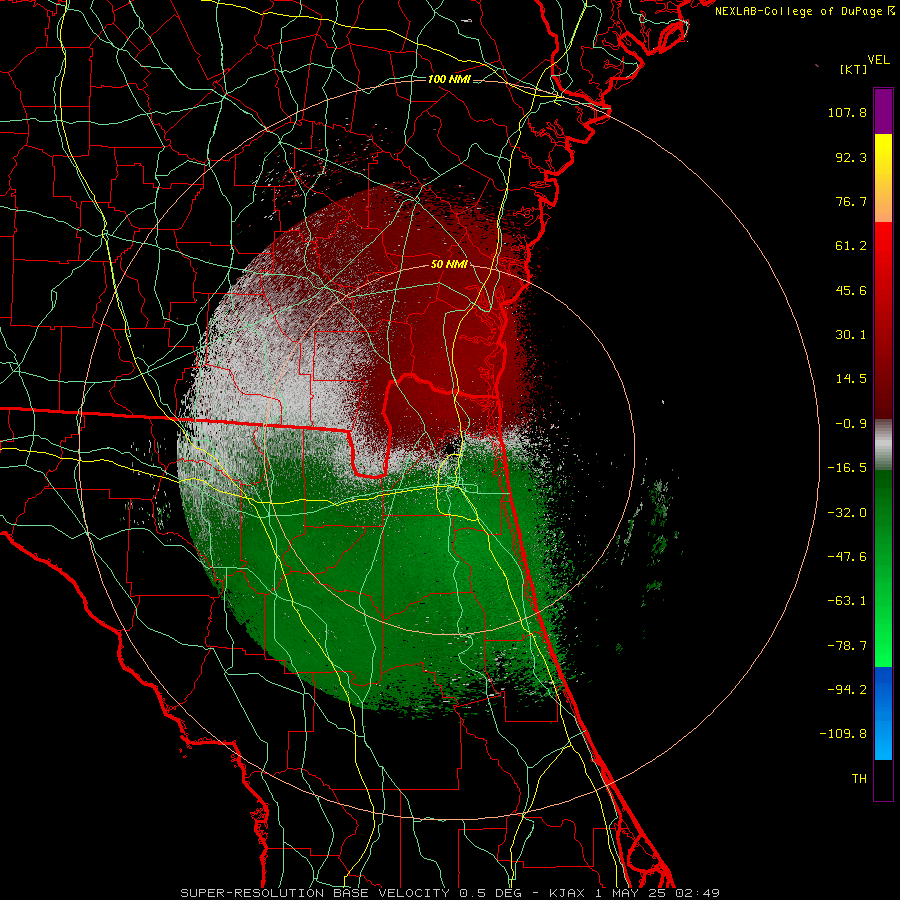The image size is (900, 900).
Task: Click the gray near-zero segment of the color bar
Action: coord(883,445)
